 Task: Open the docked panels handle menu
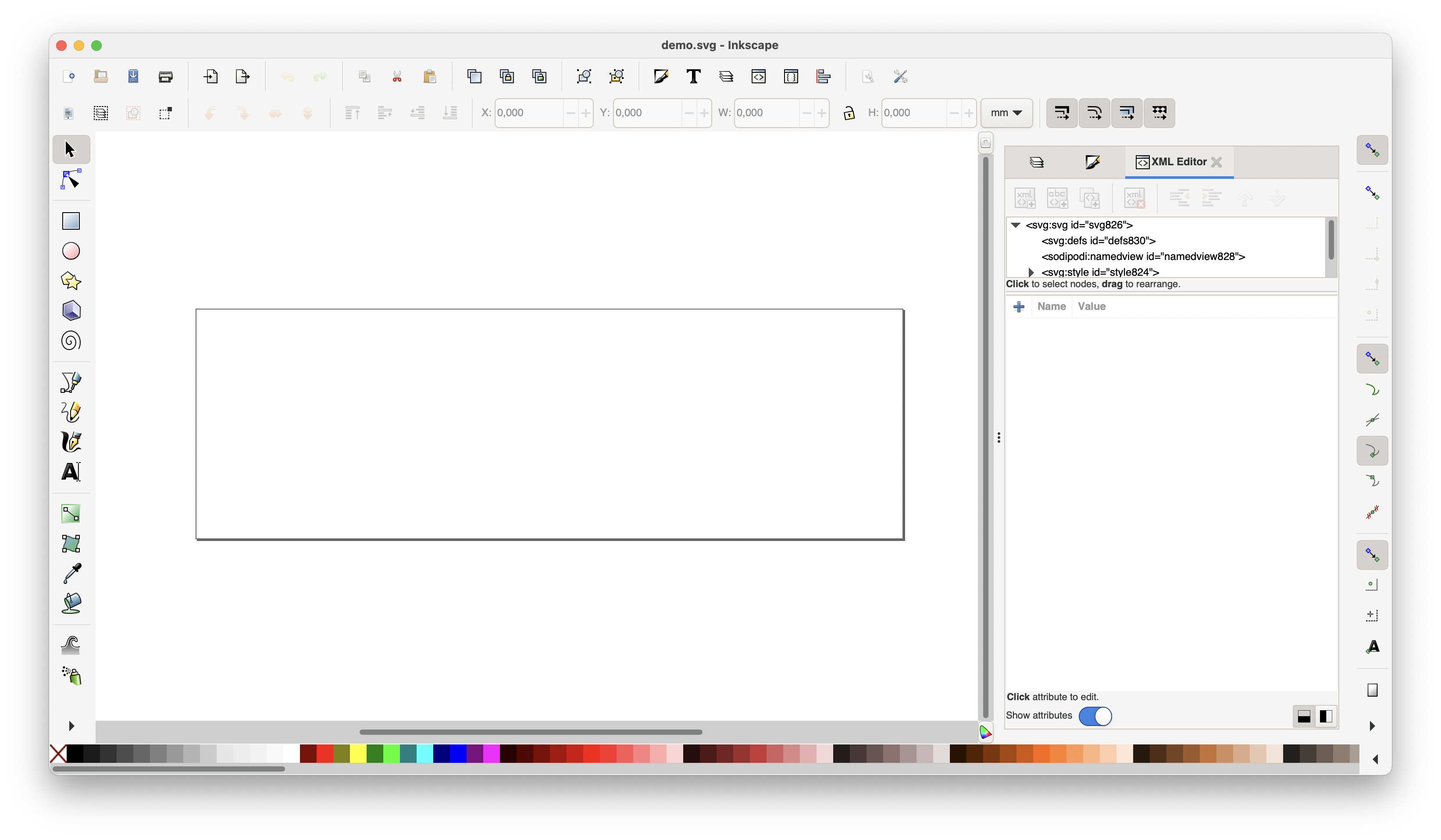[999, 438]
